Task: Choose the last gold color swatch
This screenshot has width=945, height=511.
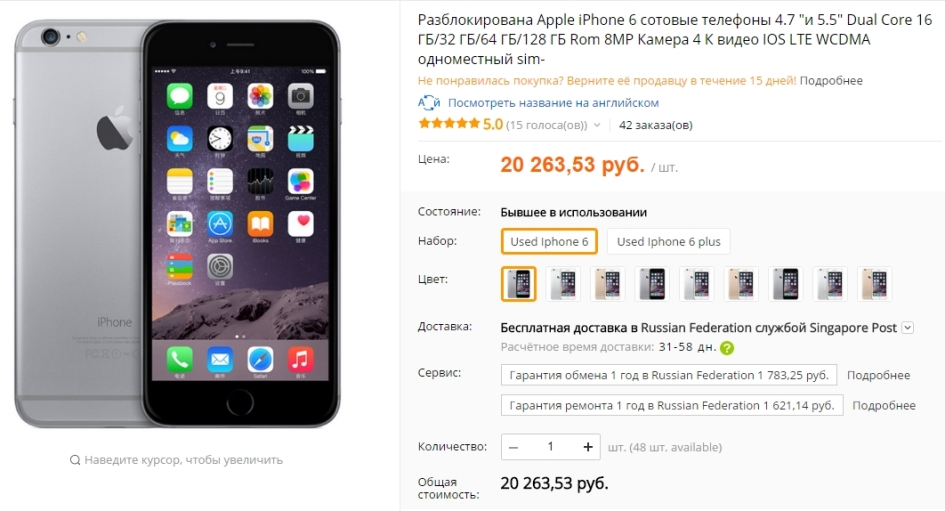Action: 875,284
